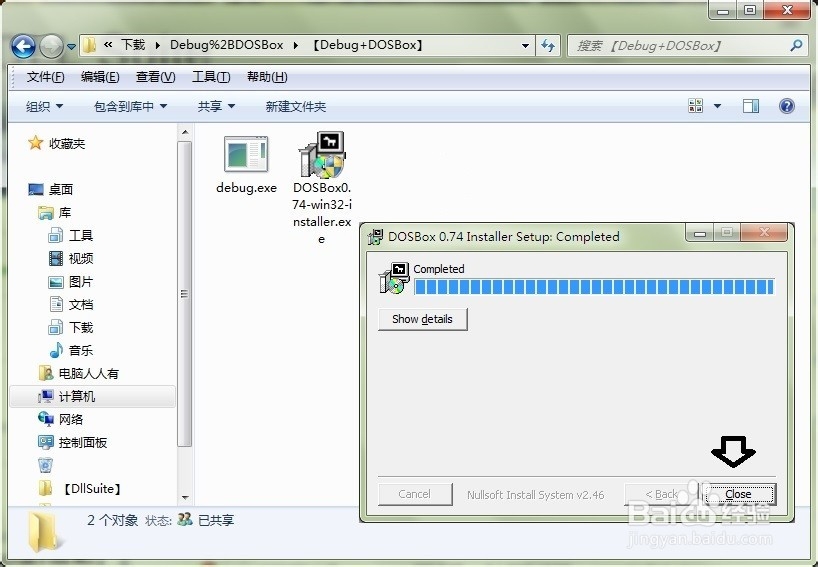Screen dimensions: 818x567
Task: Open the 工具 library
Action: pyautogui.click(x=80, y=236)
